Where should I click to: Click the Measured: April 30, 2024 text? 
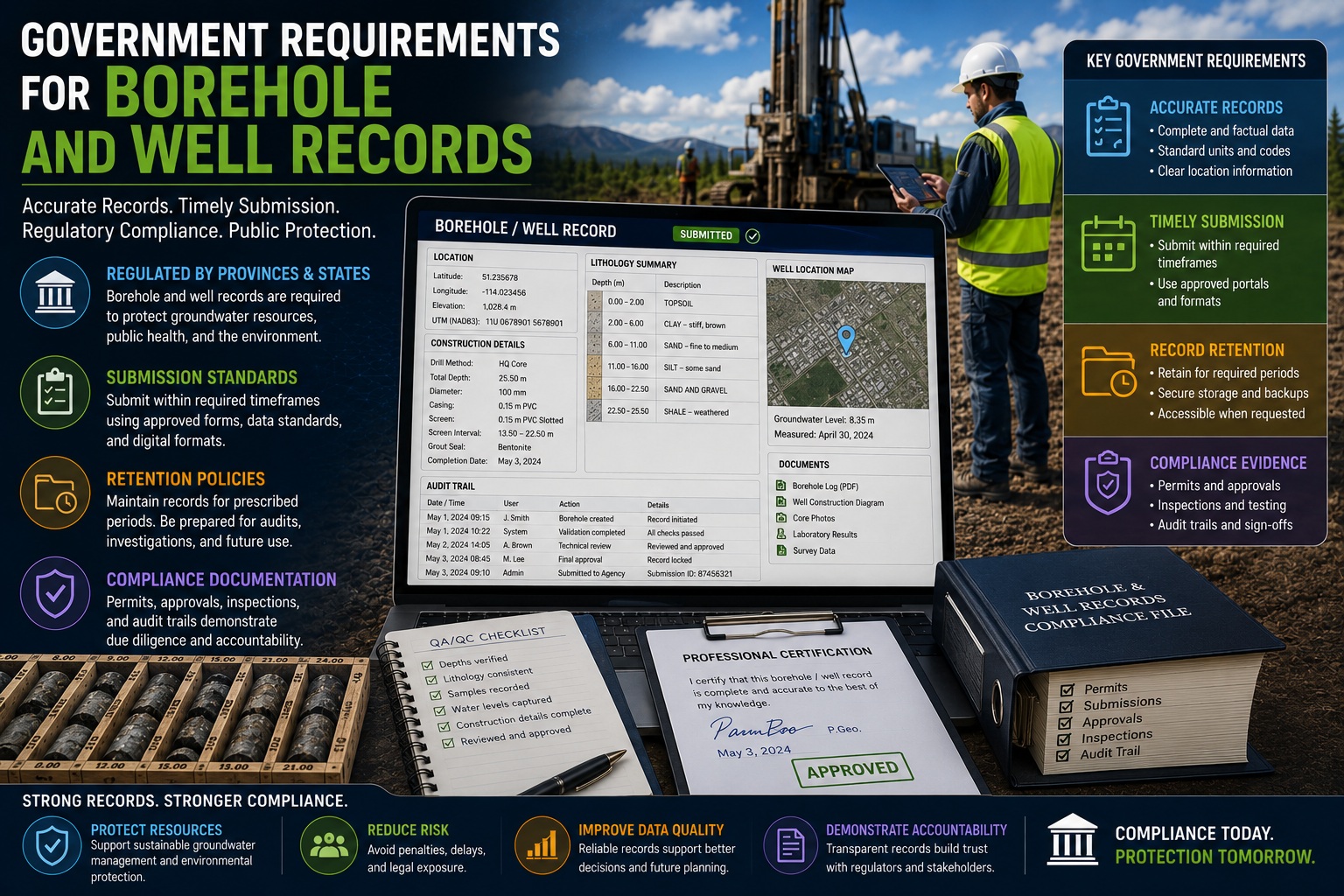pyautogui.click(x=823, y=435)
